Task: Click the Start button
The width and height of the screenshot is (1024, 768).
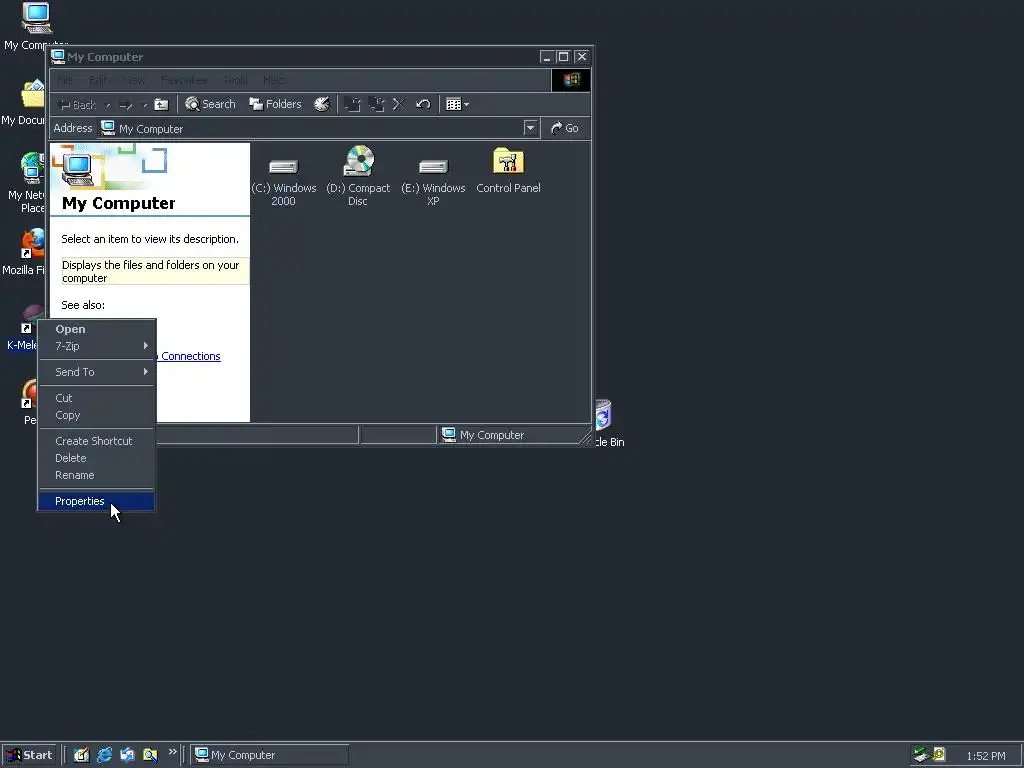Action: [x=29, y=755]
